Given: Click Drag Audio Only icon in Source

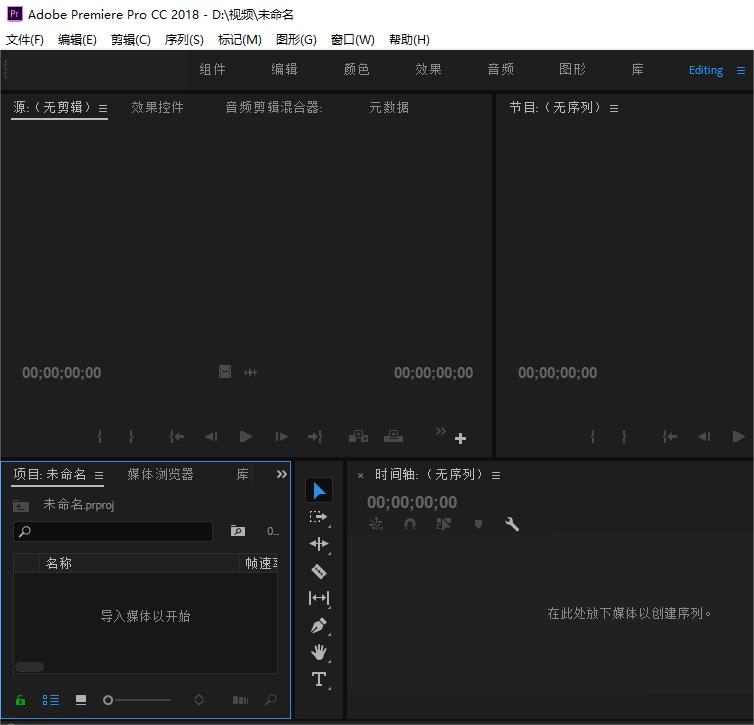Looking at the screenshot, I should (x=251, y=372).
